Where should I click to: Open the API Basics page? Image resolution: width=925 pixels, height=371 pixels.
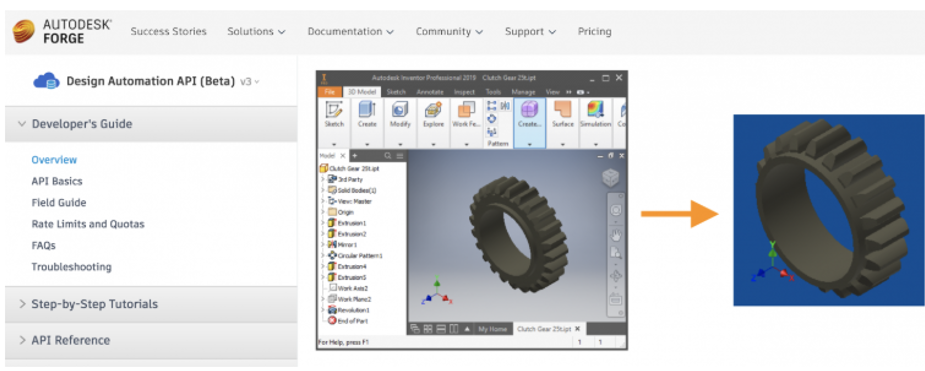(x=57, y=181)
